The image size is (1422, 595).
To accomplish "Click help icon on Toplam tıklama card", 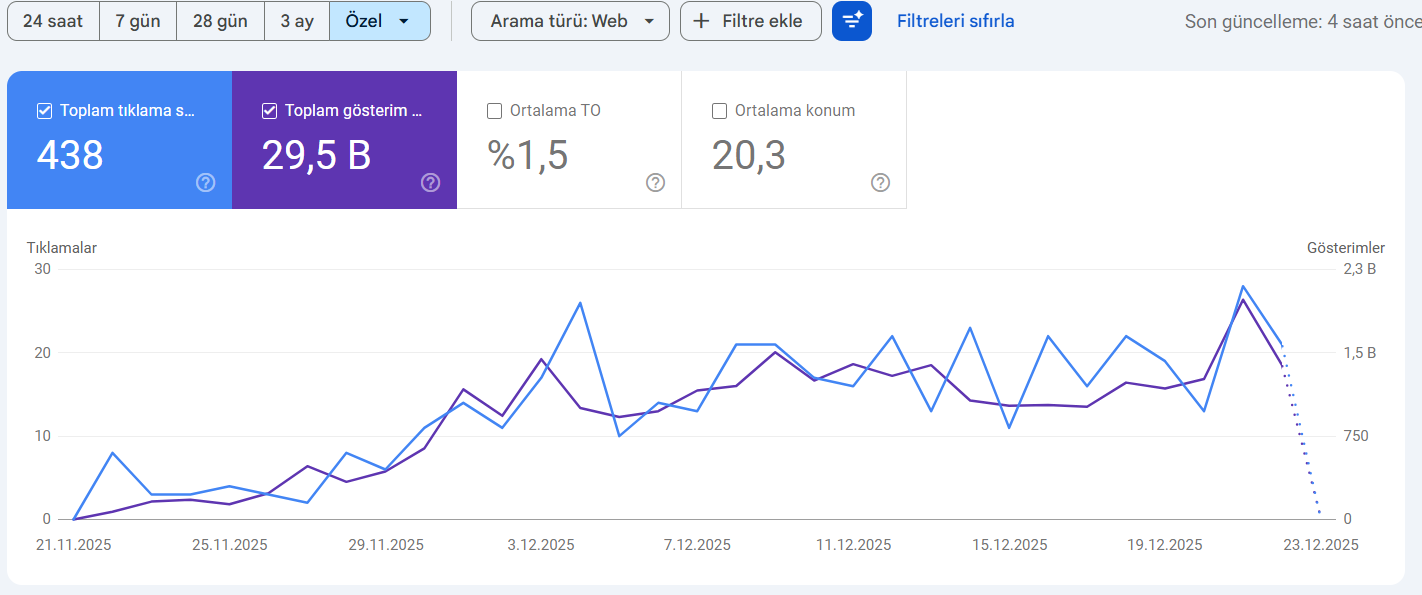I will pos(206,182).
